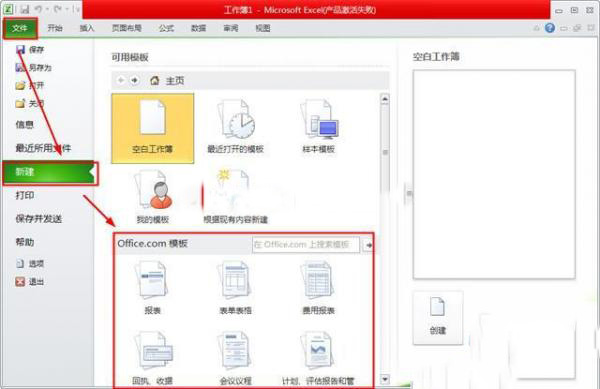Click the save icon in quick access toolbar

click(24, 9)
